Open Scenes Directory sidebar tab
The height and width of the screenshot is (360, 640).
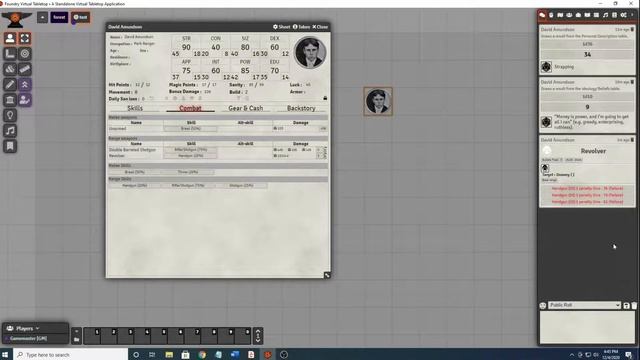click(560, 15)
